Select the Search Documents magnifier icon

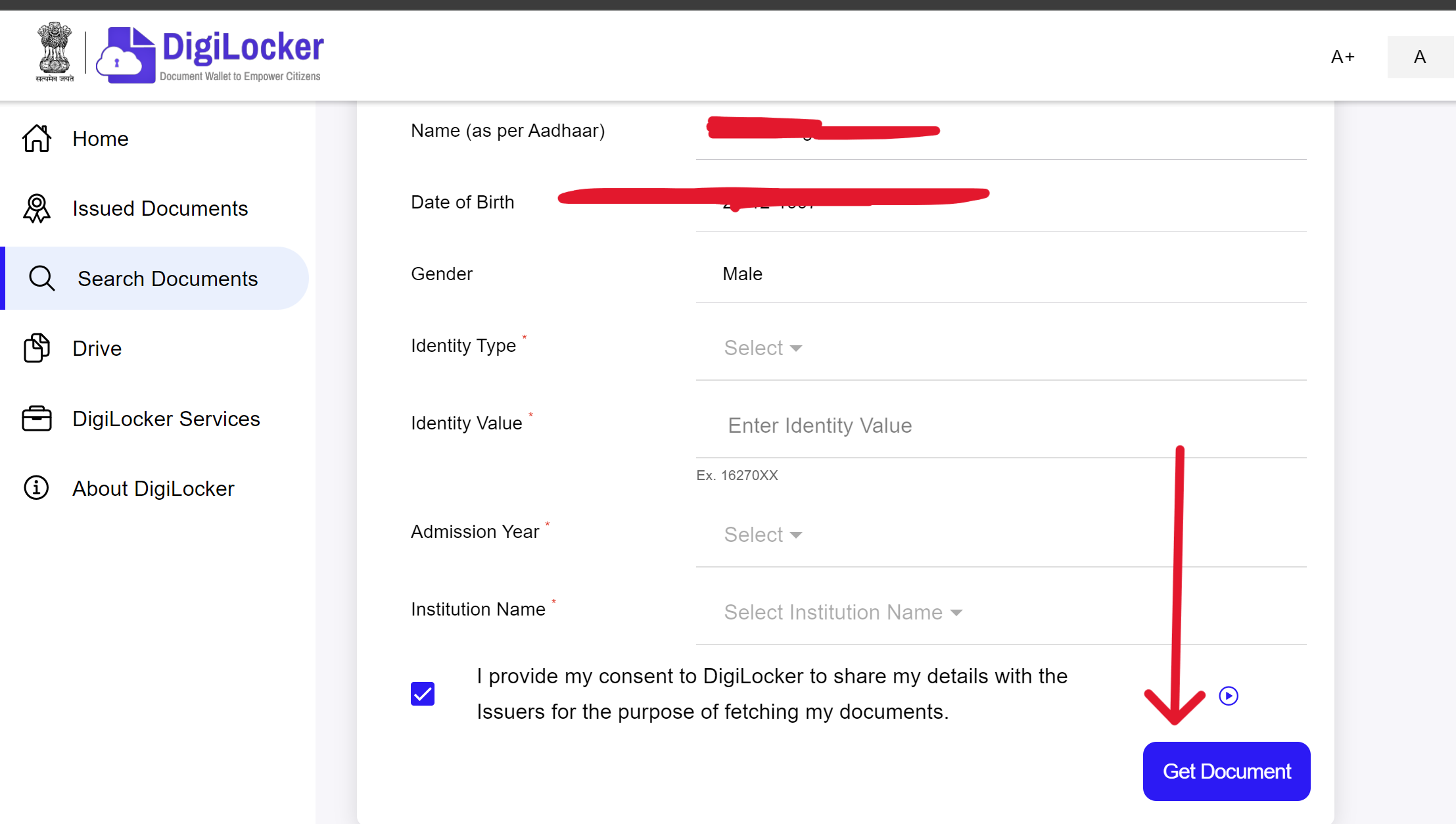pyautogui.click(x=41, y=278)
